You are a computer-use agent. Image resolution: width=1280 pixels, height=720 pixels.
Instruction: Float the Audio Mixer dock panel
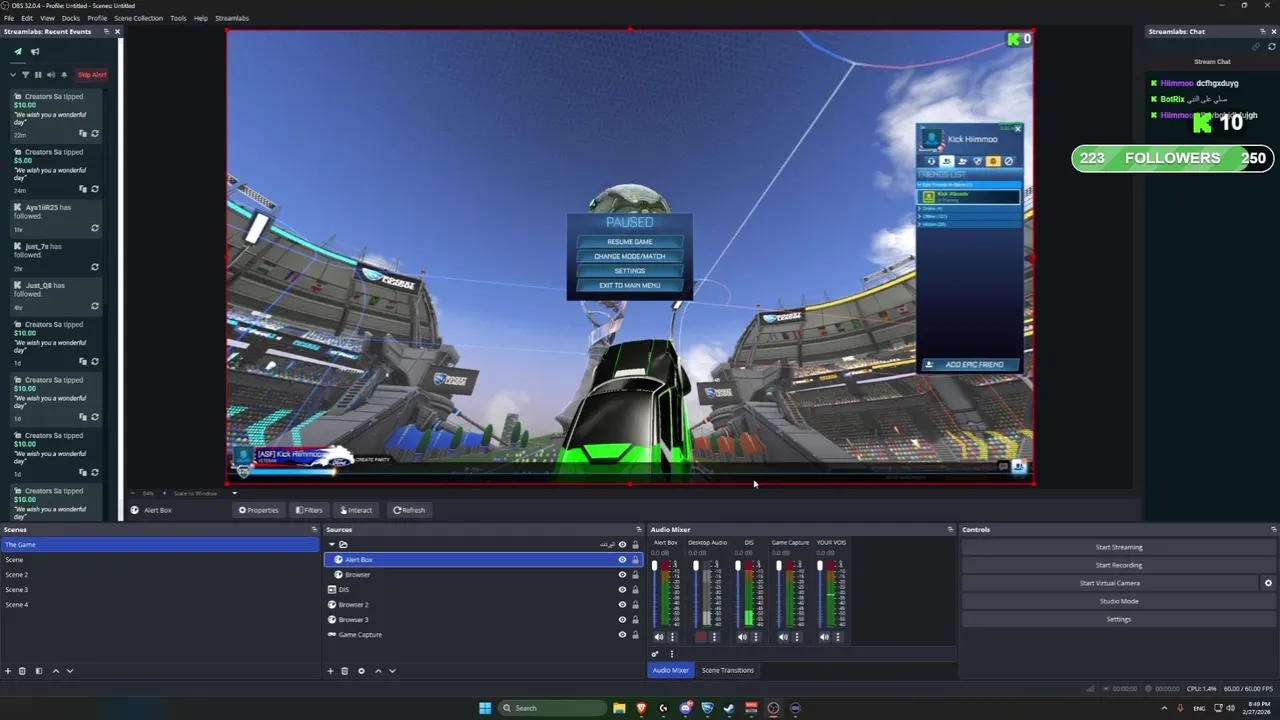950,530
